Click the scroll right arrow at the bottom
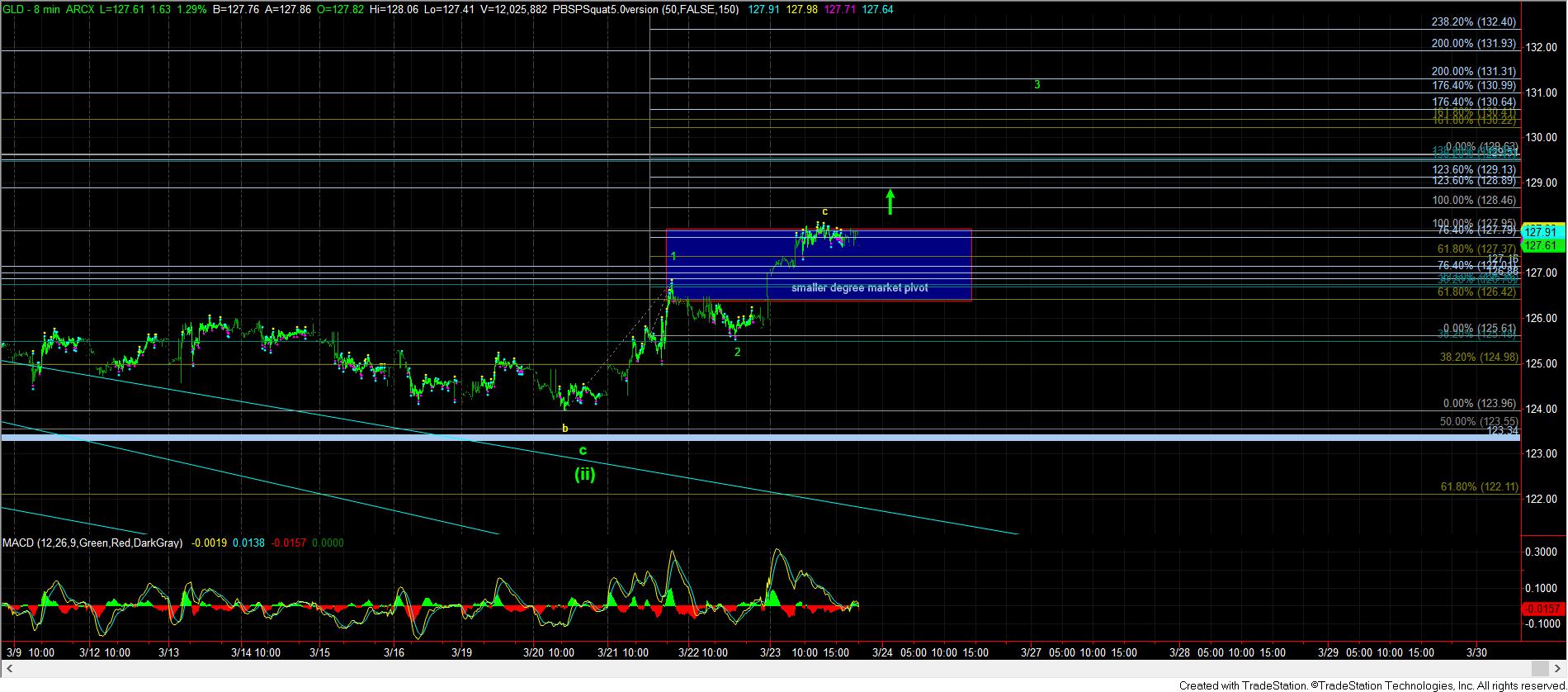 [x=1559, y=667]
